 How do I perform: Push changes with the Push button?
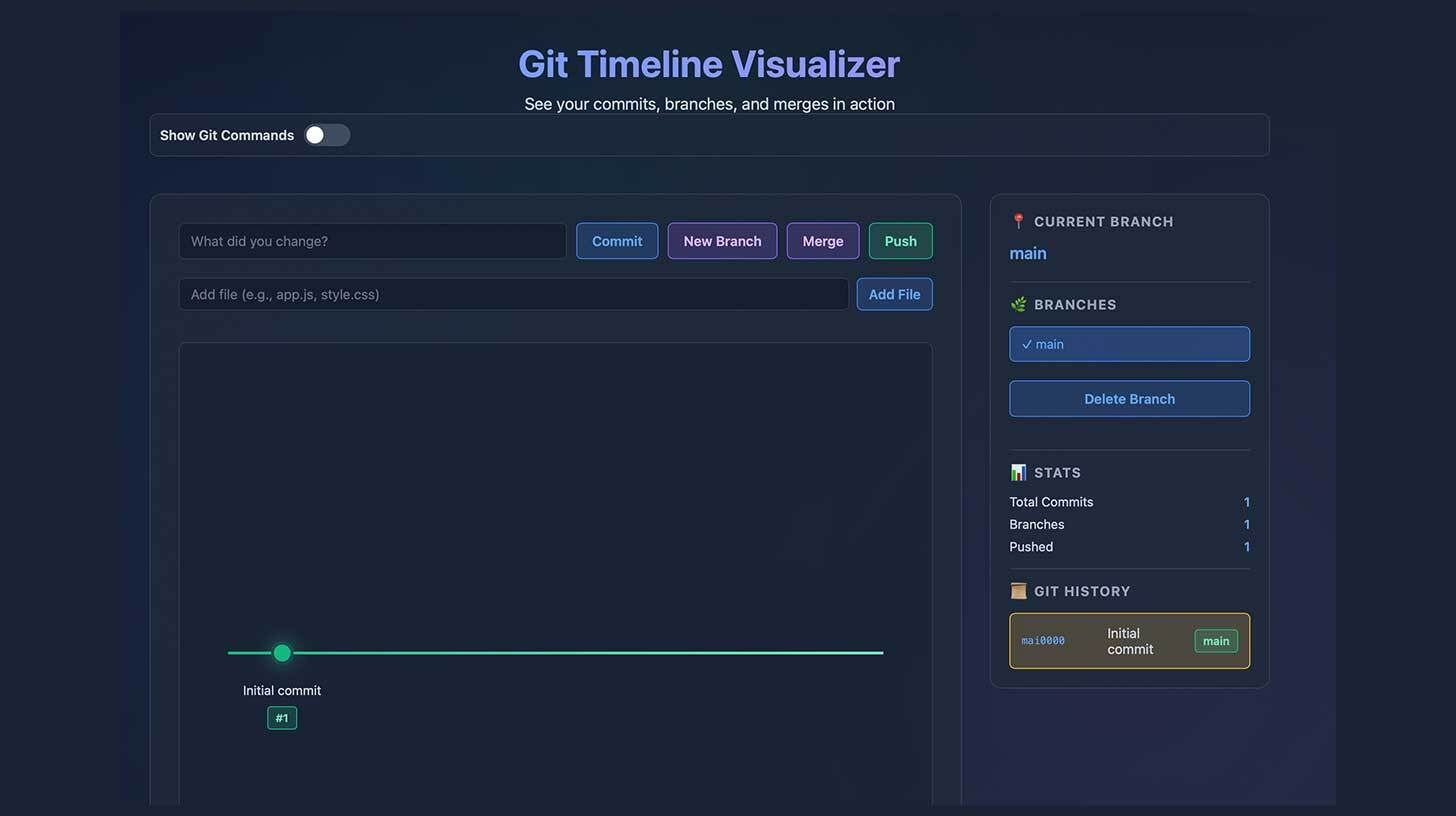click(900, 241)
